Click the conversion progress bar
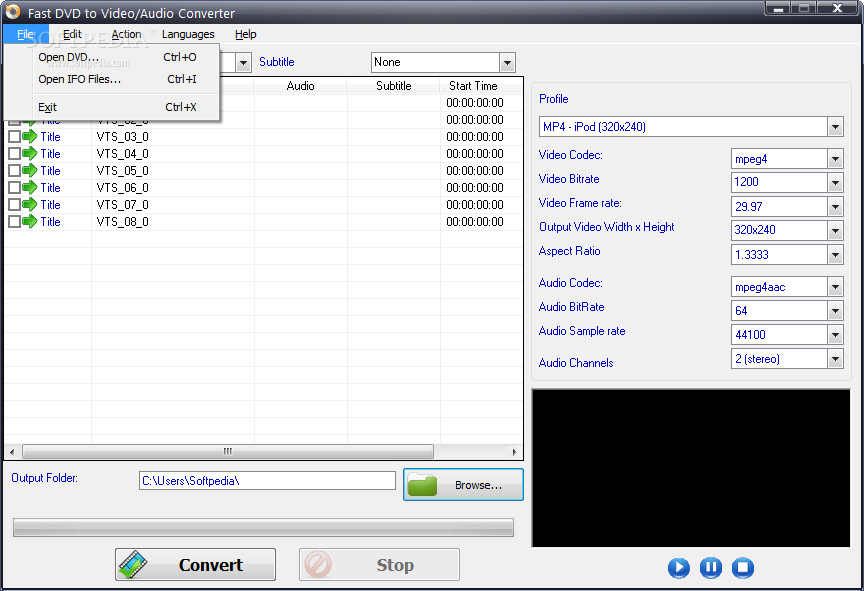Viewport: 864px width, 591px height. (x=263, y=527)
